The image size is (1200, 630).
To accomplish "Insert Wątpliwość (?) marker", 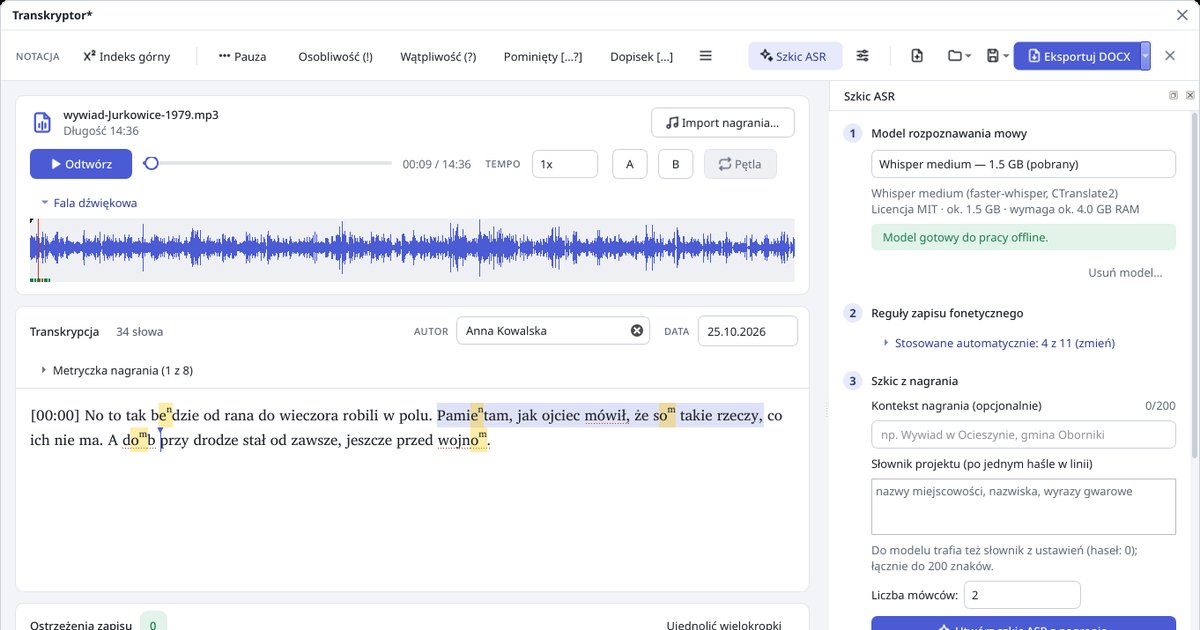I will (x=438, y=56).
